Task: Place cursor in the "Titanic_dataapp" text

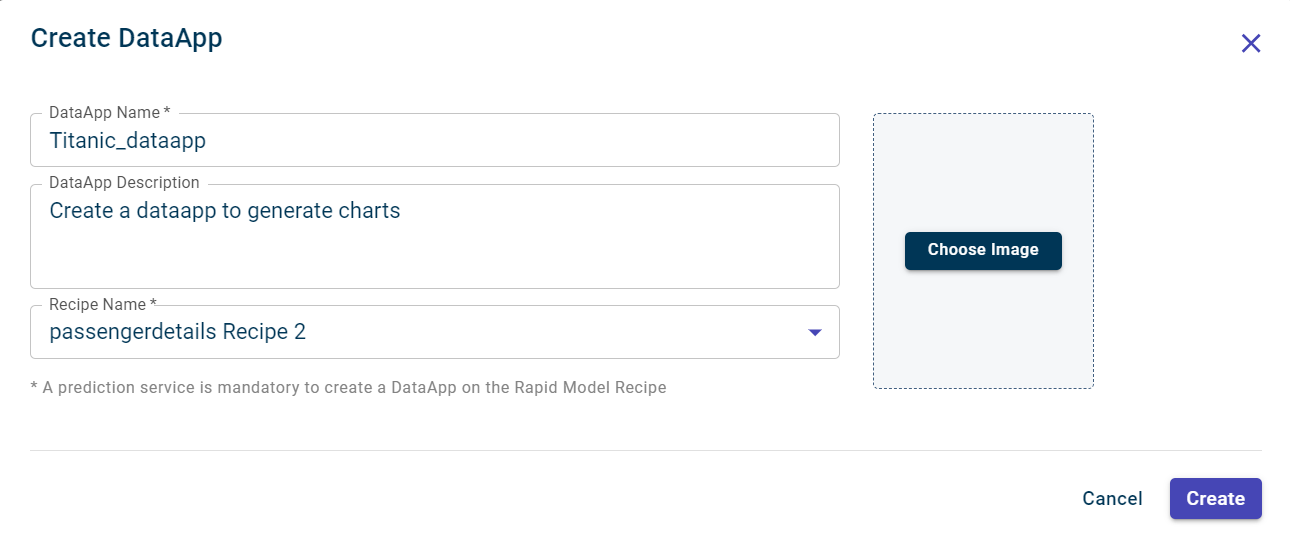Action: [127, 141]
